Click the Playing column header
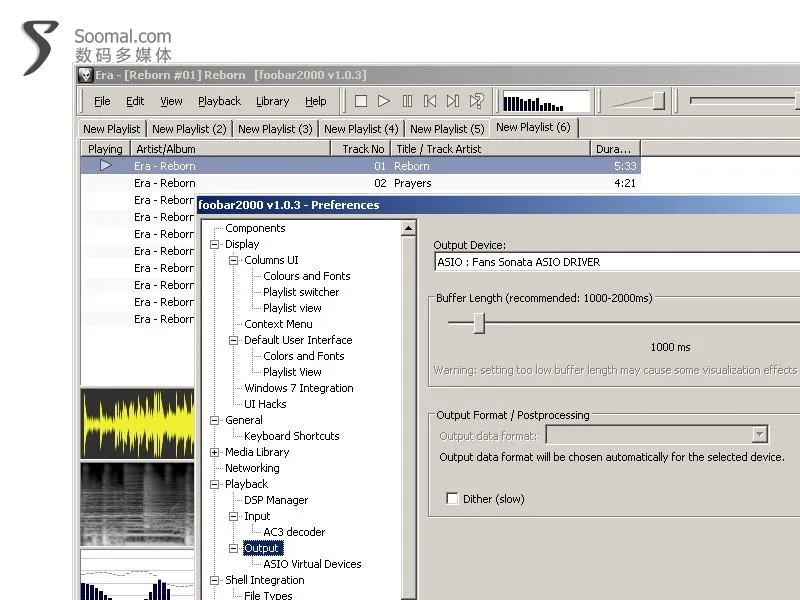The image size is (800, 600). (x=105, y=149)
